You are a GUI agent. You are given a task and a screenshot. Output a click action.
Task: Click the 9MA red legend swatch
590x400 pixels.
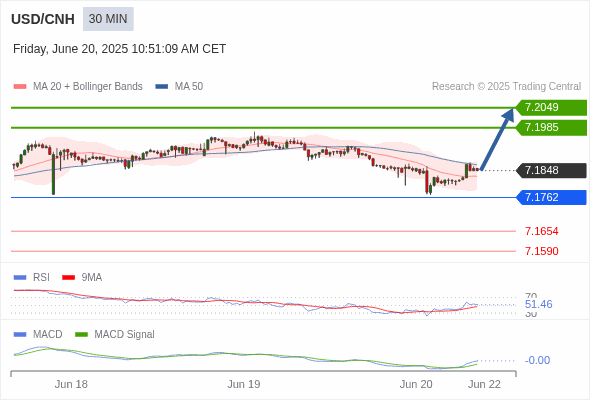pyautogui.click(x=68, y=278)
